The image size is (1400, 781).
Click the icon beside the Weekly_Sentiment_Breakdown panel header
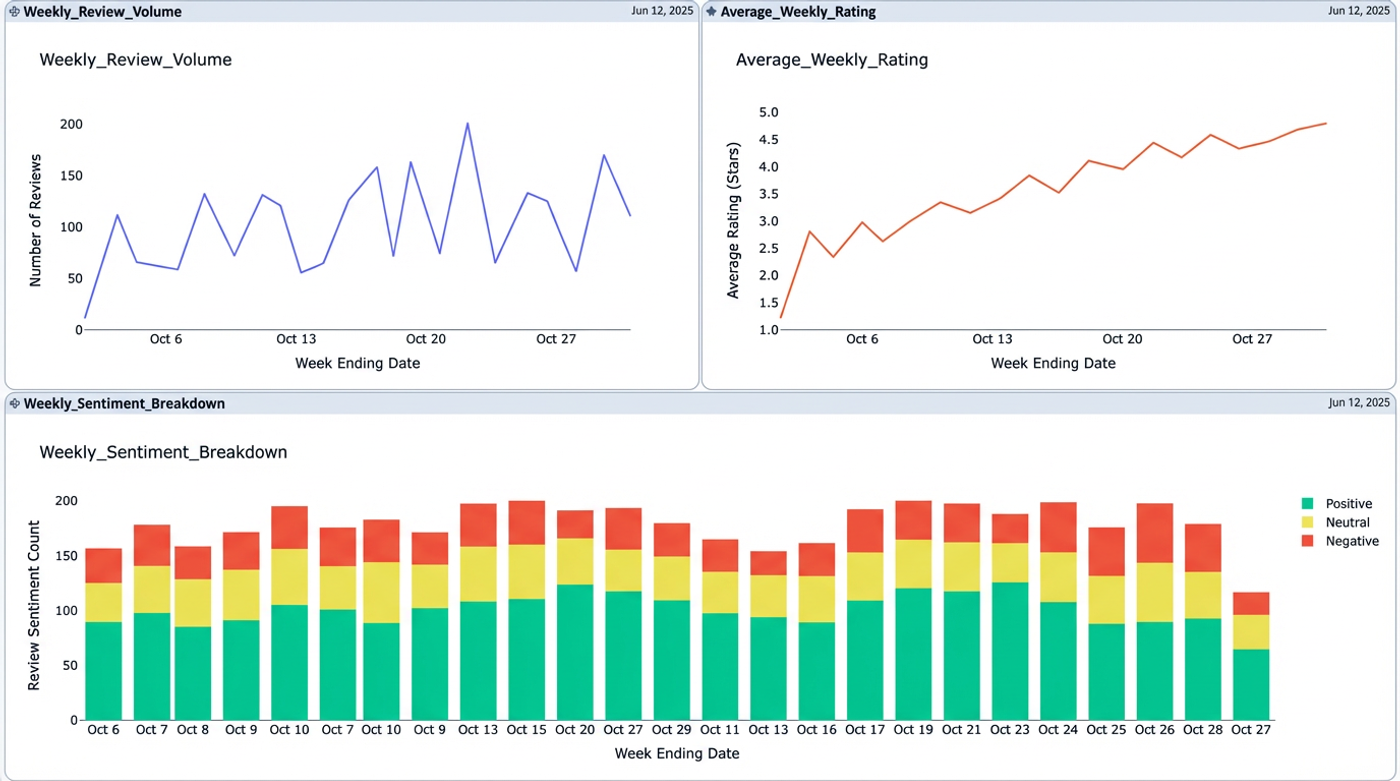pos(15,404)
